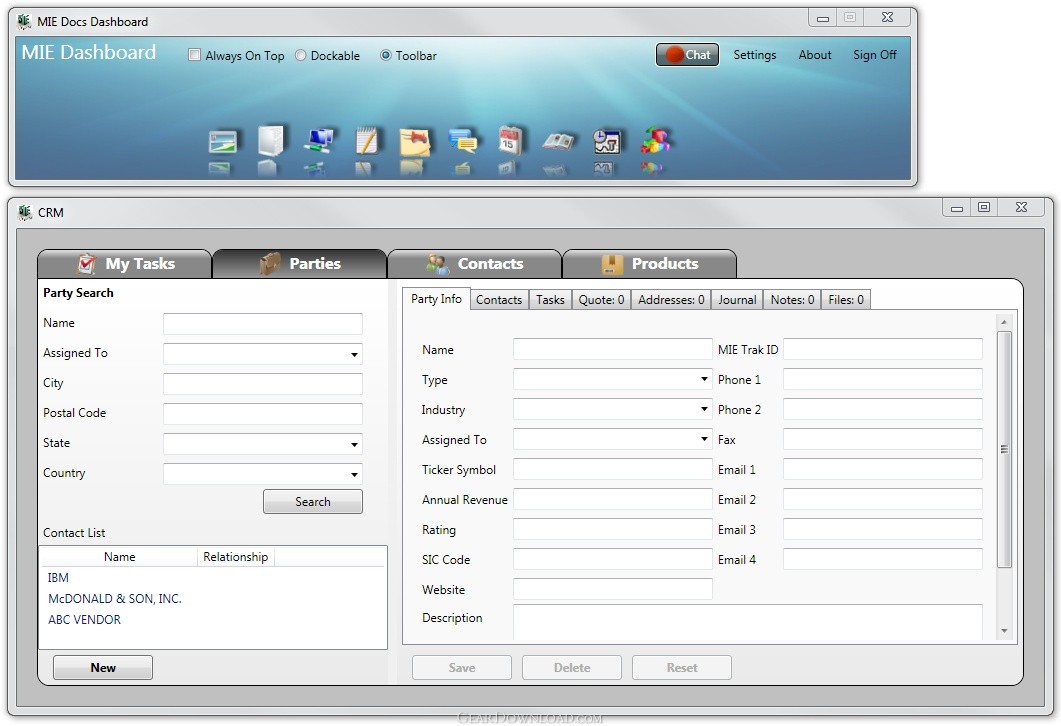Select the Toolbar radio option
Image resolution: width=1061 pixels, height=726 pixels.
[386, 55]
